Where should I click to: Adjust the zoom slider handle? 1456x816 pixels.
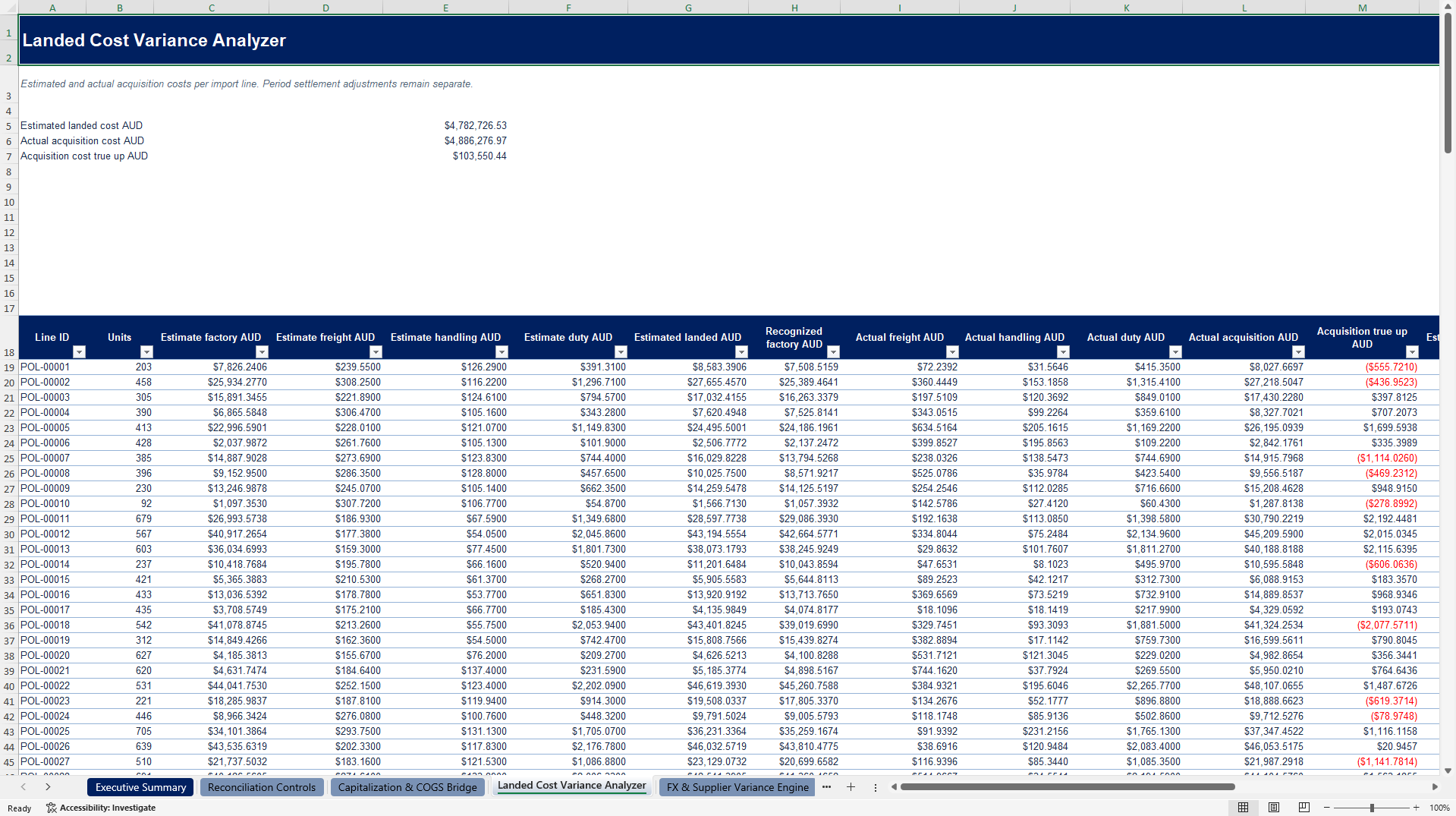coord(1372,808)
